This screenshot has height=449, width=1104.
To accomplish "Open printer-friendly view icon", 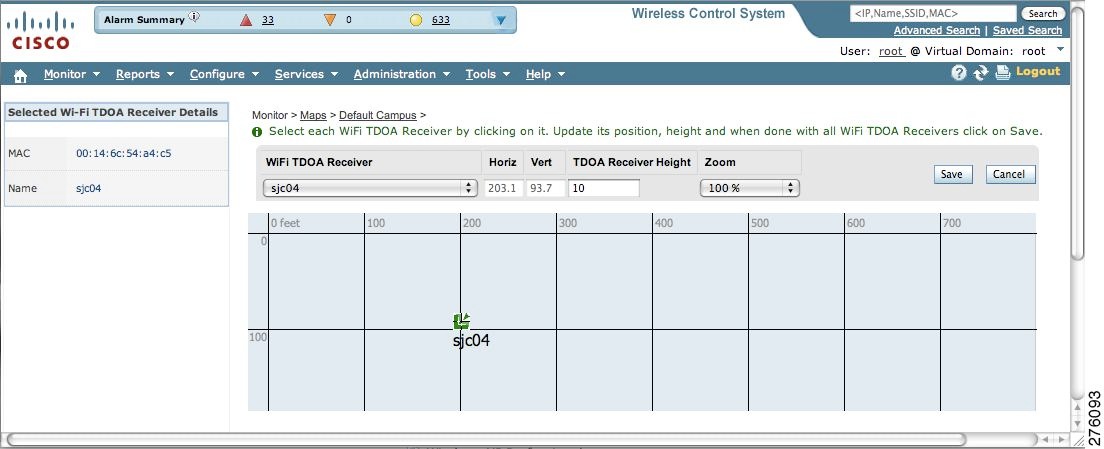I will click(x=1003, y=72).
